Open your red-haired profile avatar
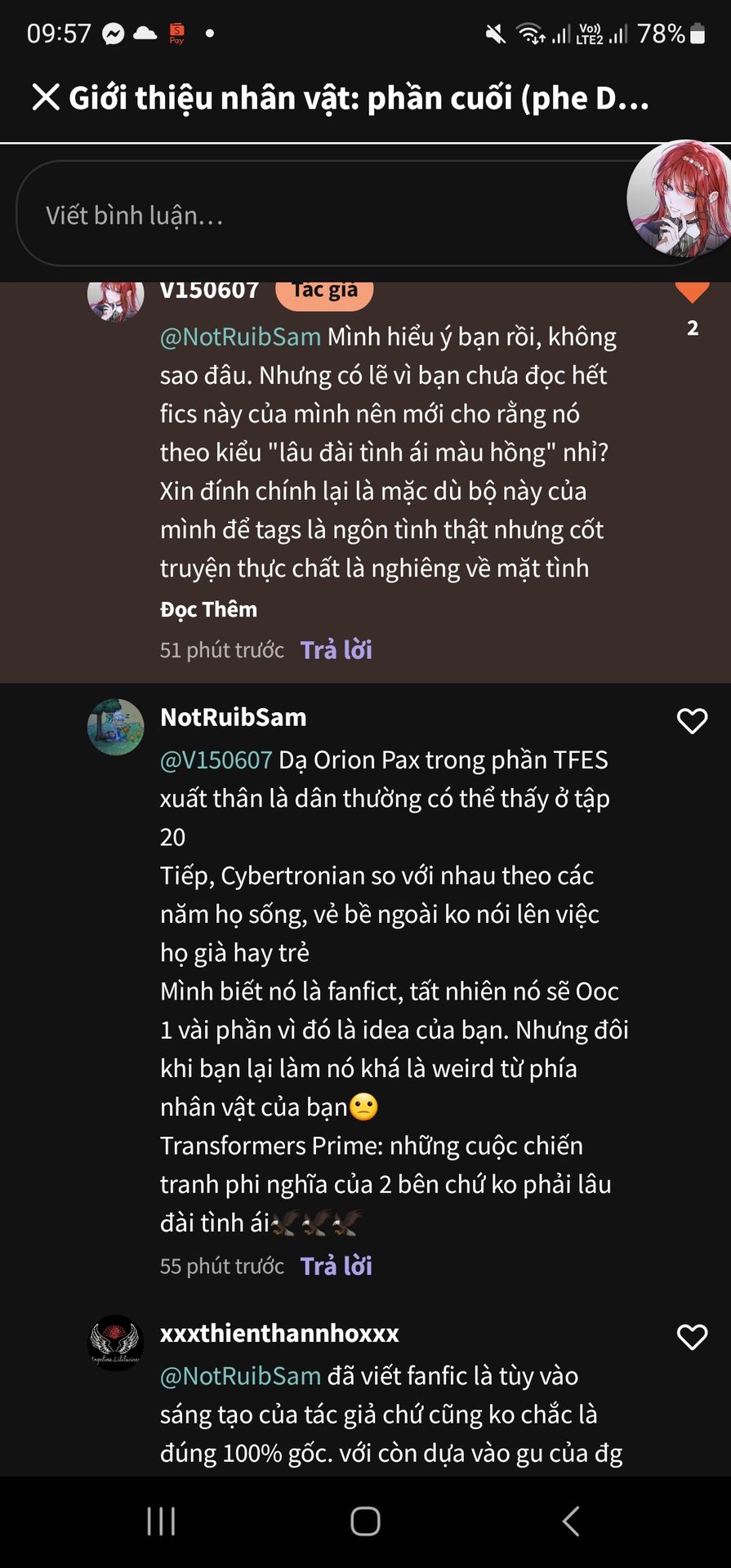This screenshot has width=731, height=1568. point(680,198)
